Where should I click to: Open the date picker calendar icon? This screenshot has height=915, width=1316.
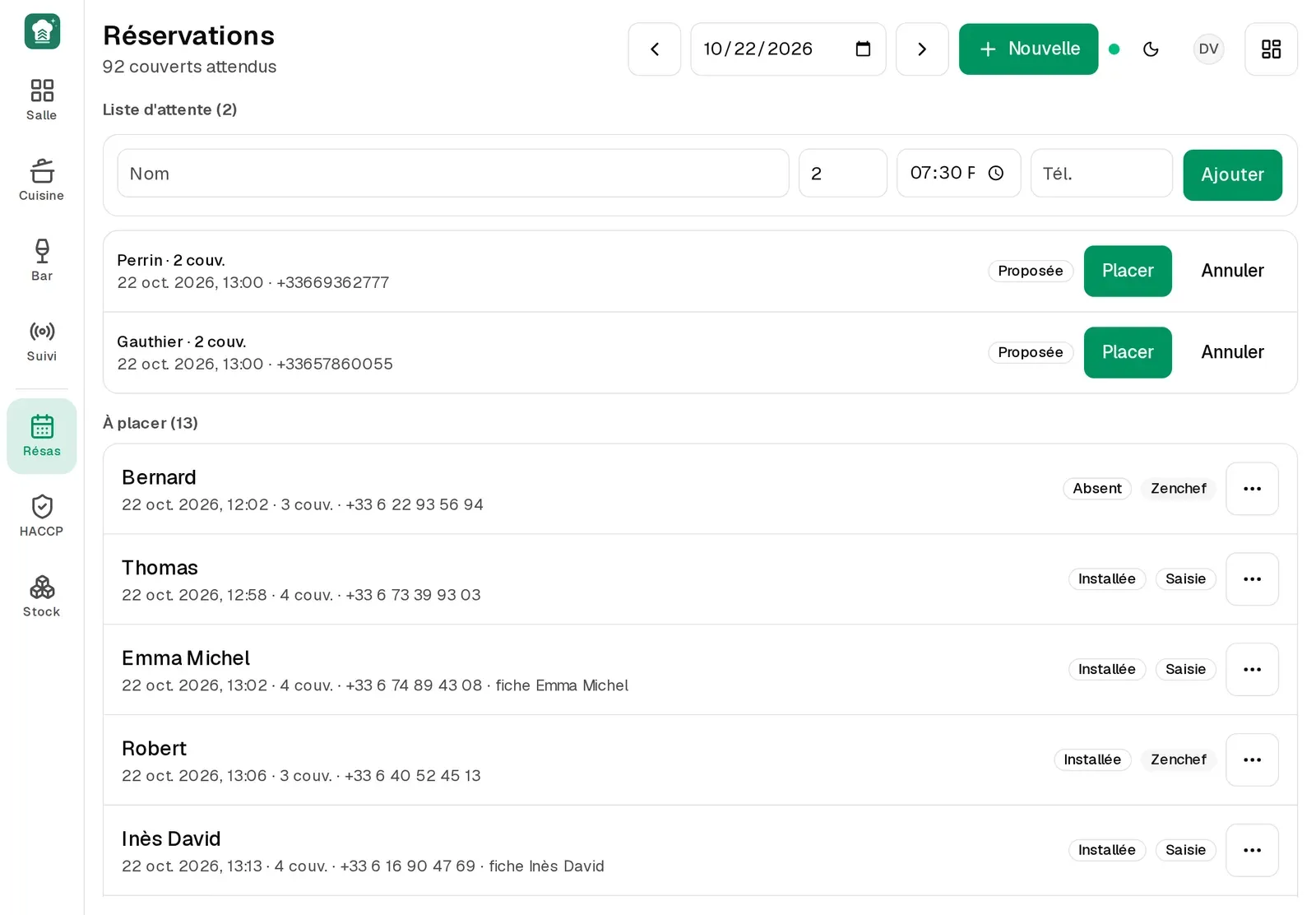863,49
